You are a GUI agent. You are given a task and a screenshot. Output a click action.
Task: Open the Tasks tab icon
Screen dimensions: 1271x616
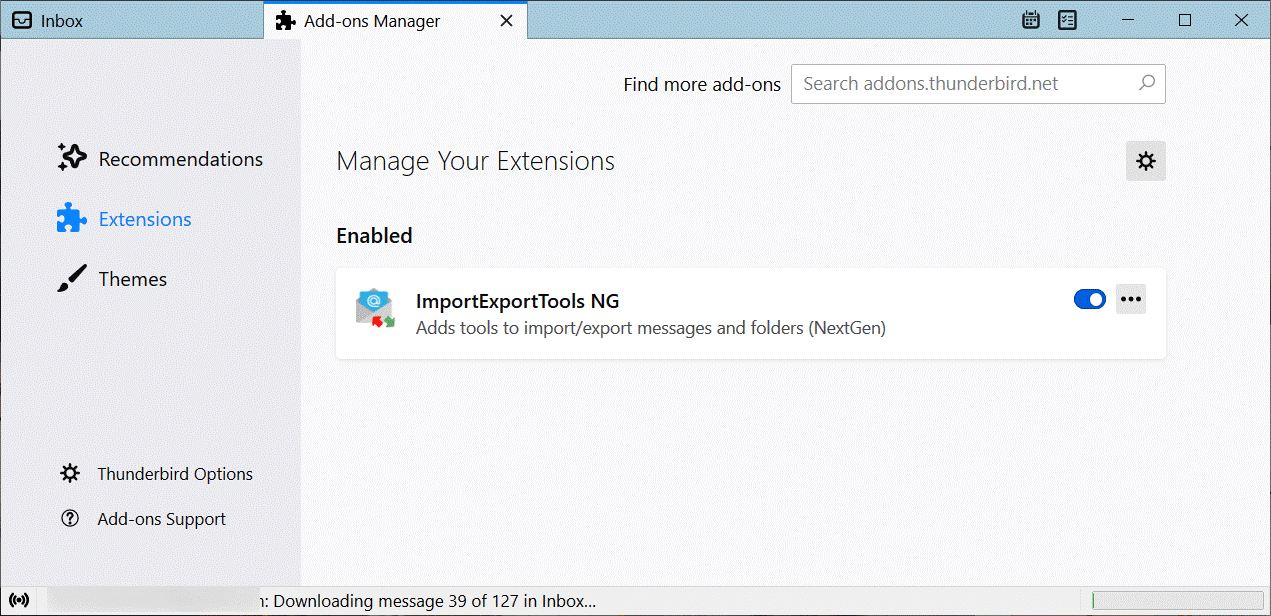pos(1067,20)
